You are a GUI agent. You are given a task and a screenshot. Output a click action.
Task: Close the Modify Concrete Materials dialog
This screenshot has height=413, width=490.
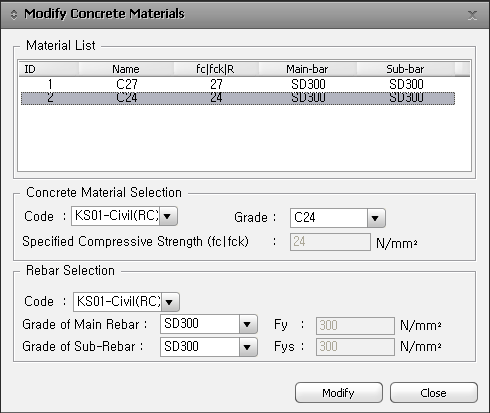pos(472,15)
